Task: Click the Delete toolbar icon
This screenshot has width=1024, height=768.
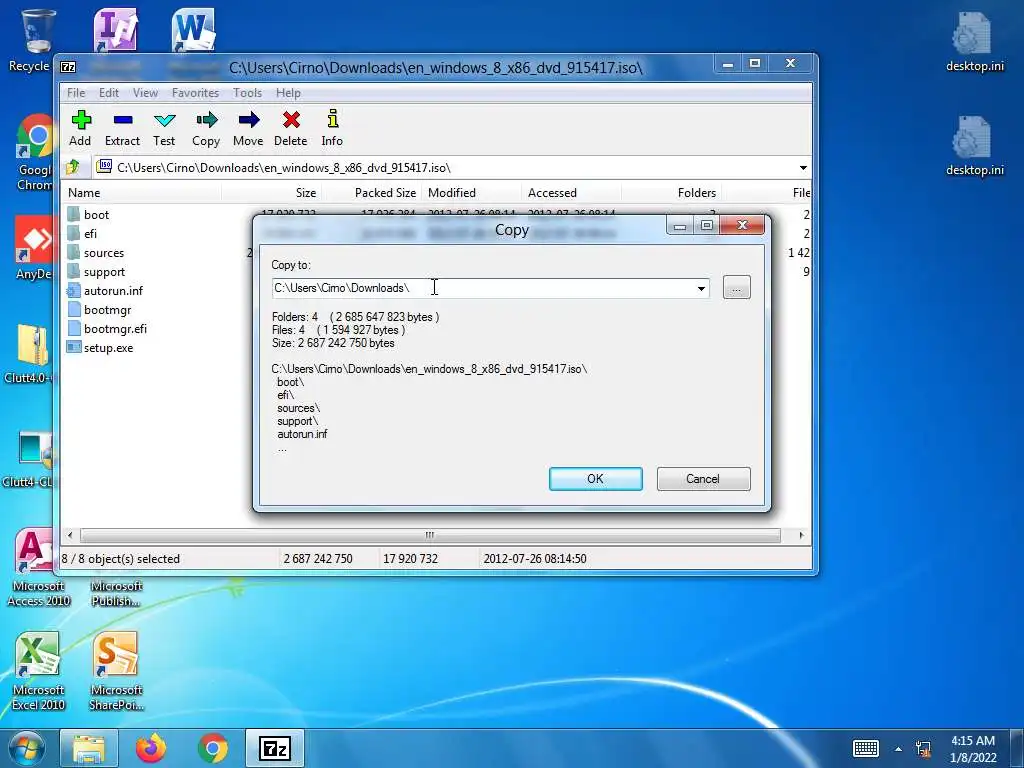Action: tap(291, 120)
